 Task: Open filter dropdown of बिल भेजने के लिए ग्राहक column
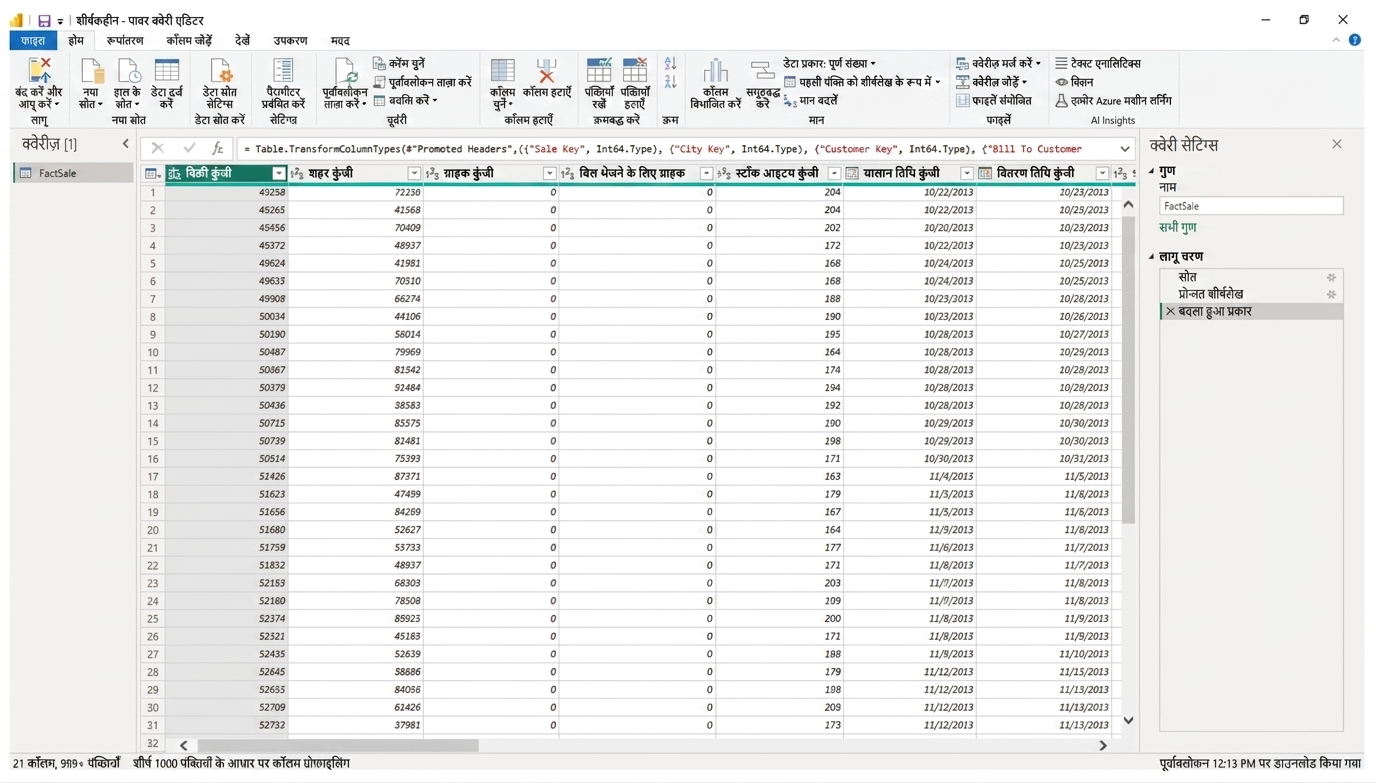[706, 173]
